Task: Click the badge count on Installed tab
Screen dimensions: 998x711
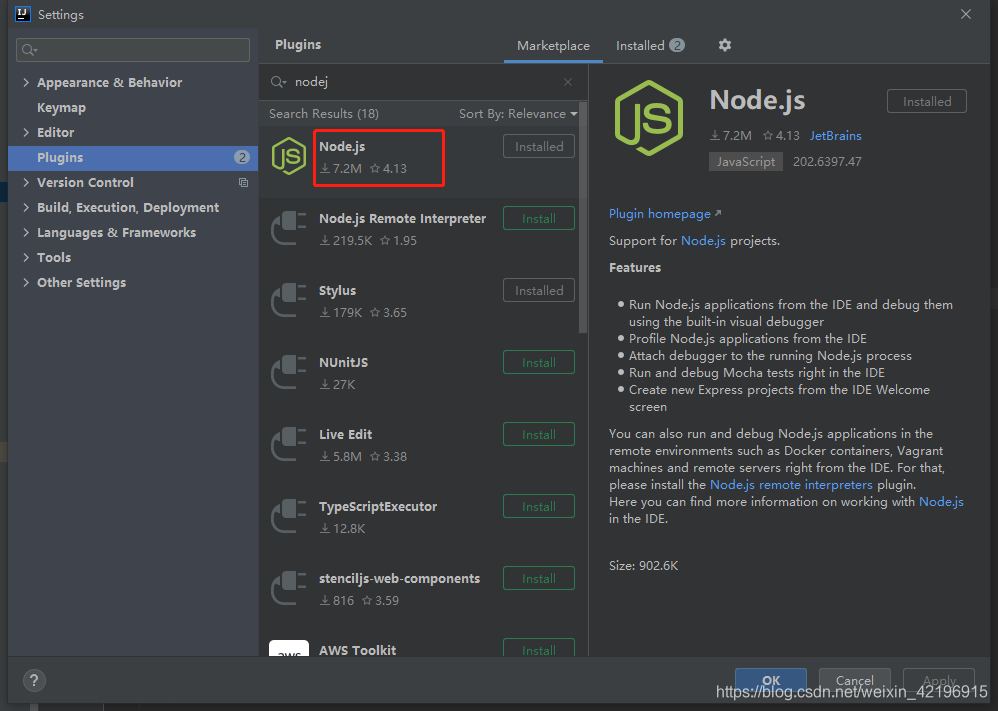Action: click(x=677, y=45)
